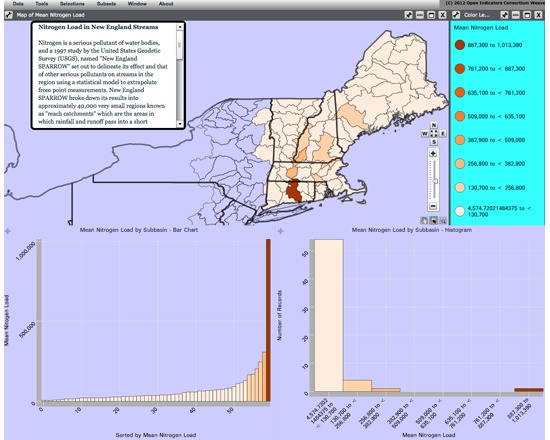
Task: Select the lowest legend bin 4,574.72
Action: pos(493,211)
